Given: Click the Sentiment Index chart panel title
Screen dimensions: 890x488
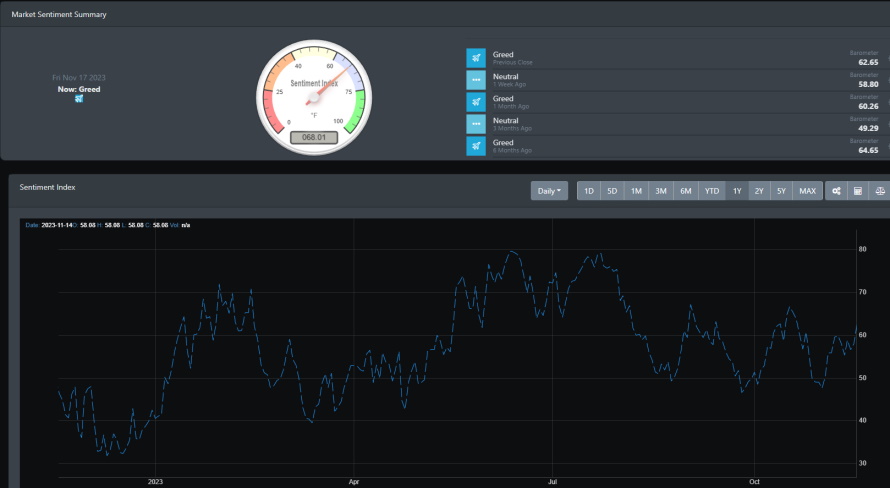Looking at the screenshot, I should tap(47, 187).
